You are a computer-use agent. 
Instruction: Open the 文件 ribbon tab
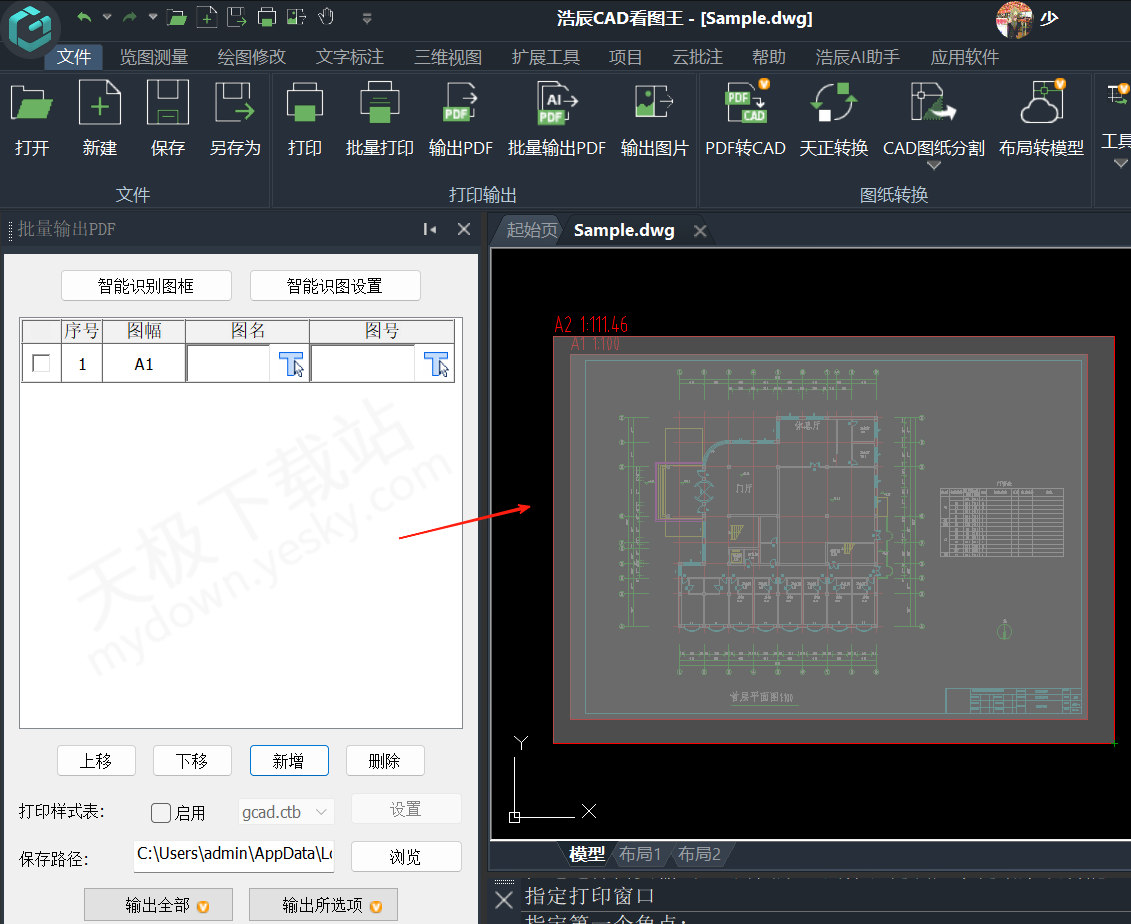(x=74, y=57)
